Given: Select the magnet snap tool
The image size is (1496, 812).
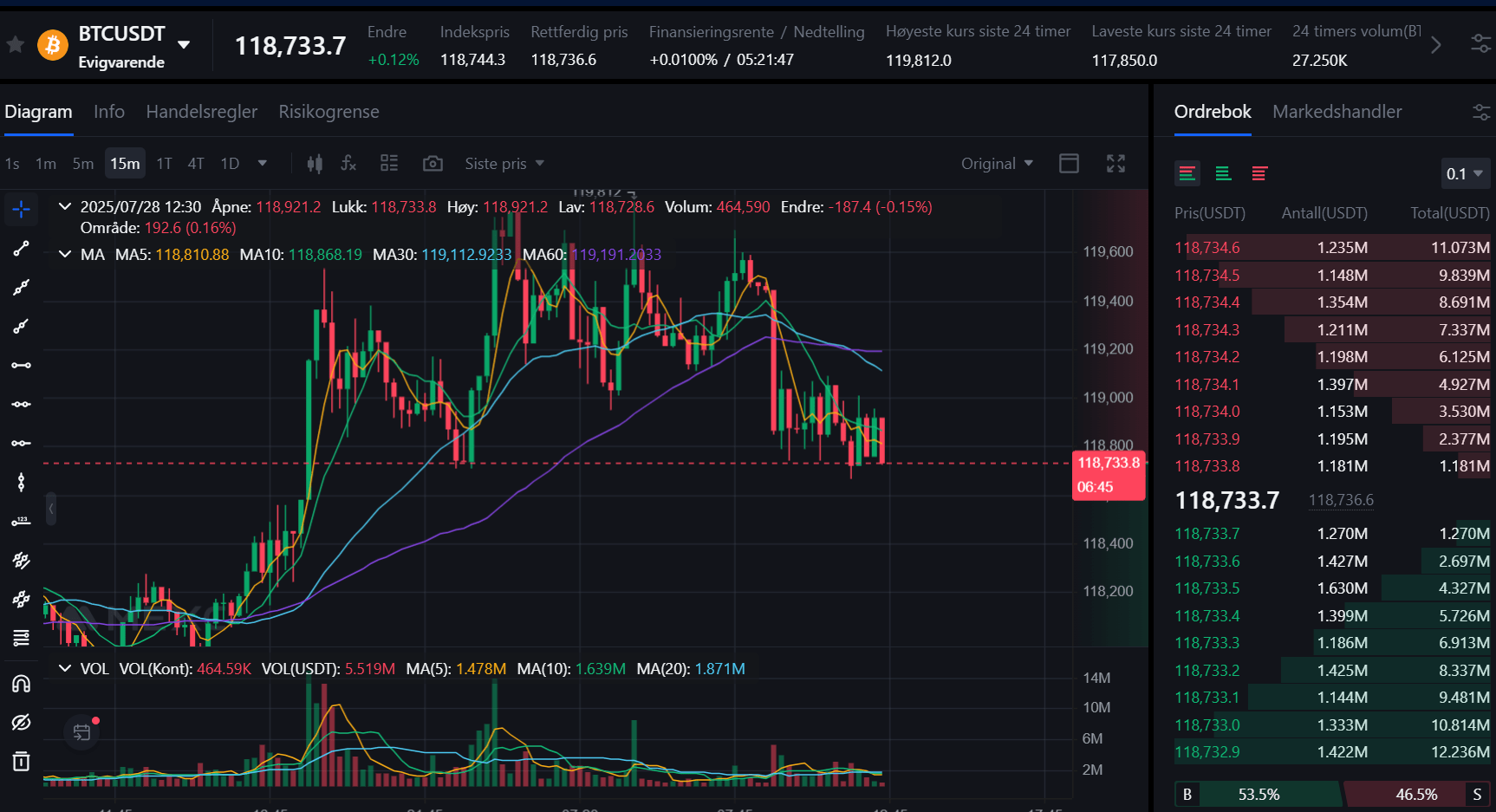Looking at the screenshot, I should coord(21,684).
